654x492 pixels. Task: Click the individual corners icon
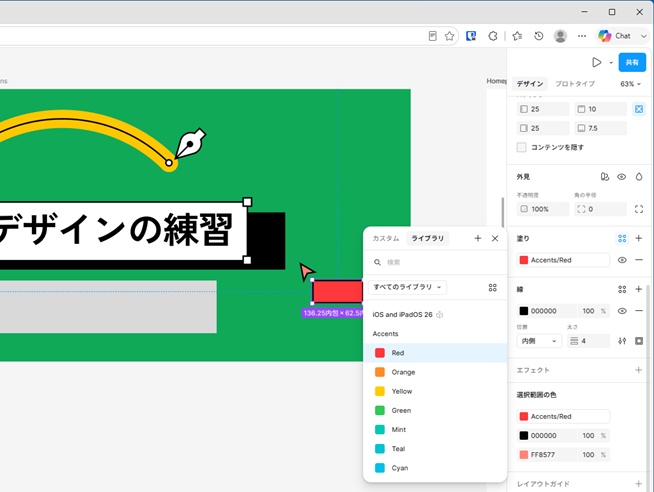click(639, 209)
